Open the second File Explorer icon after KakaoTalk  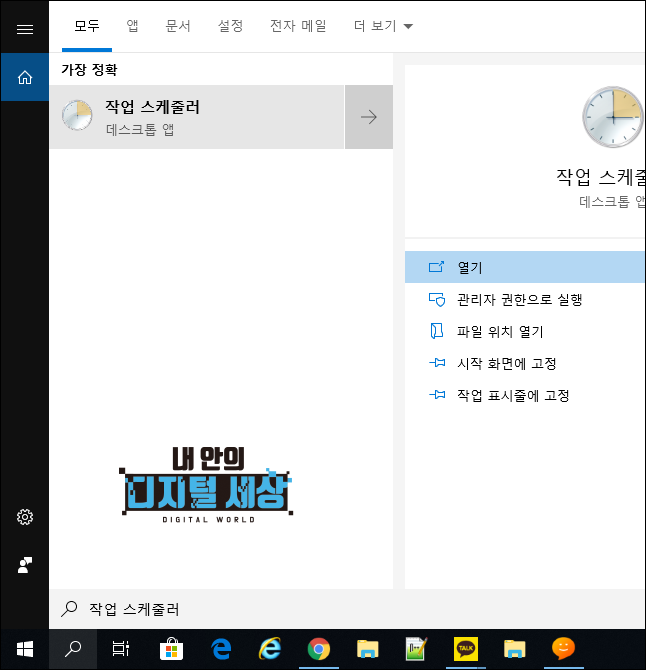click(514, 649)
